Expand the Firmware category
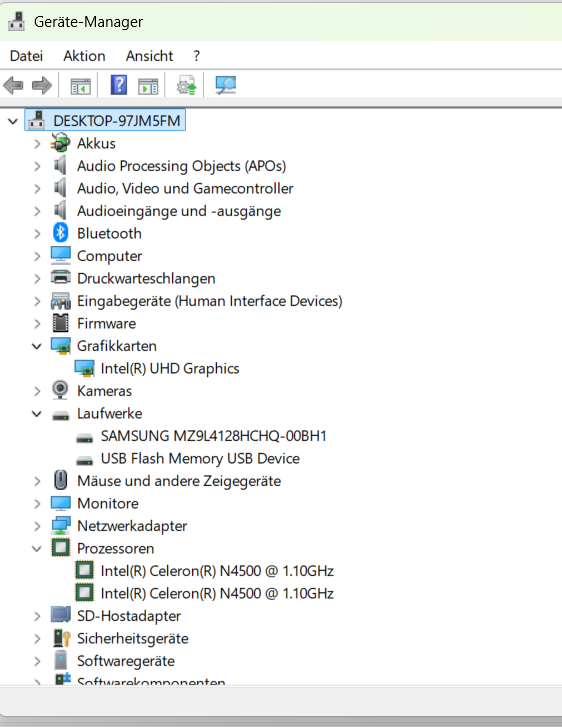The image size is (562, 727). (37, 324)
